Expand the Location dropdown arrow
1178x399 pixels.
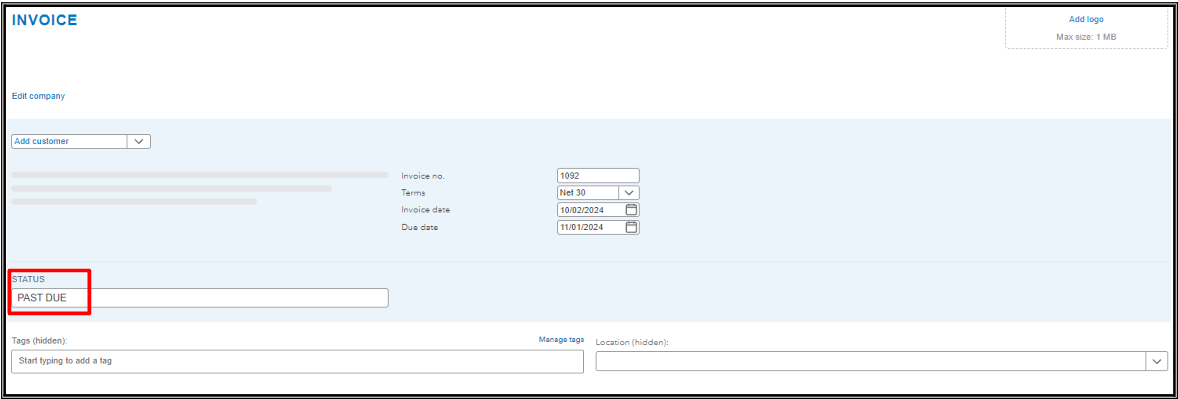click(1157, 361)
